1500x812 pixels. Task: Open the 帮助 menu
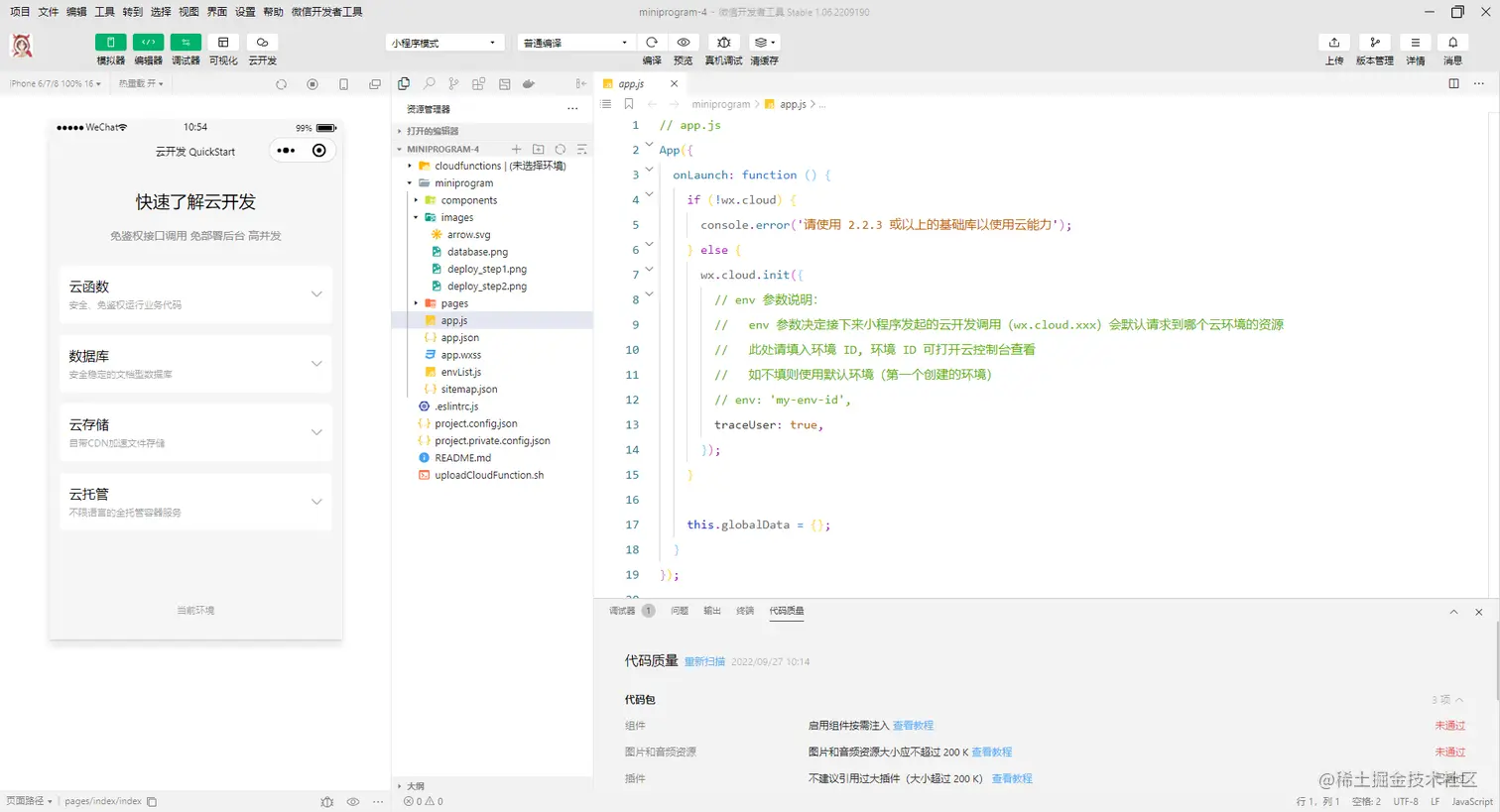(x=273, y=12)
